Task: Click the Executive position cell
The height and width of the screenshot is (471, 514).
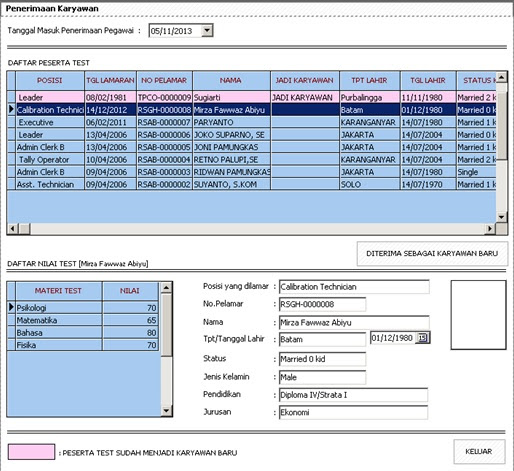Action: 50,122
